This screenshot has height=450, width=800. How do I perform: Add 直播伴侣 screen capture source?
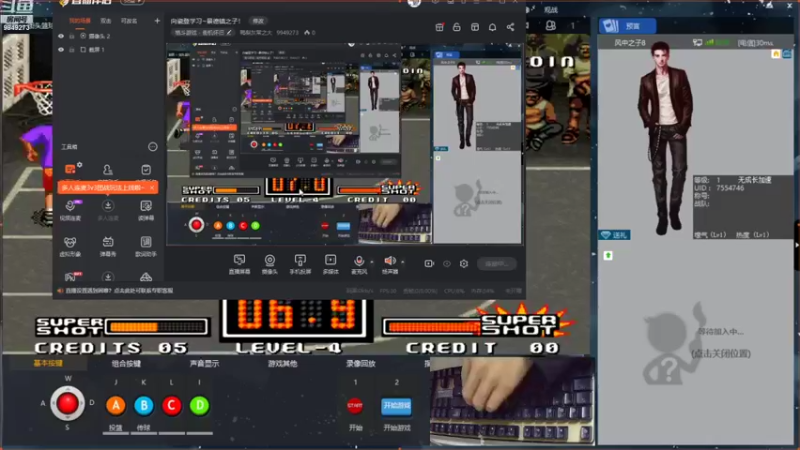(x=239, y=264)
